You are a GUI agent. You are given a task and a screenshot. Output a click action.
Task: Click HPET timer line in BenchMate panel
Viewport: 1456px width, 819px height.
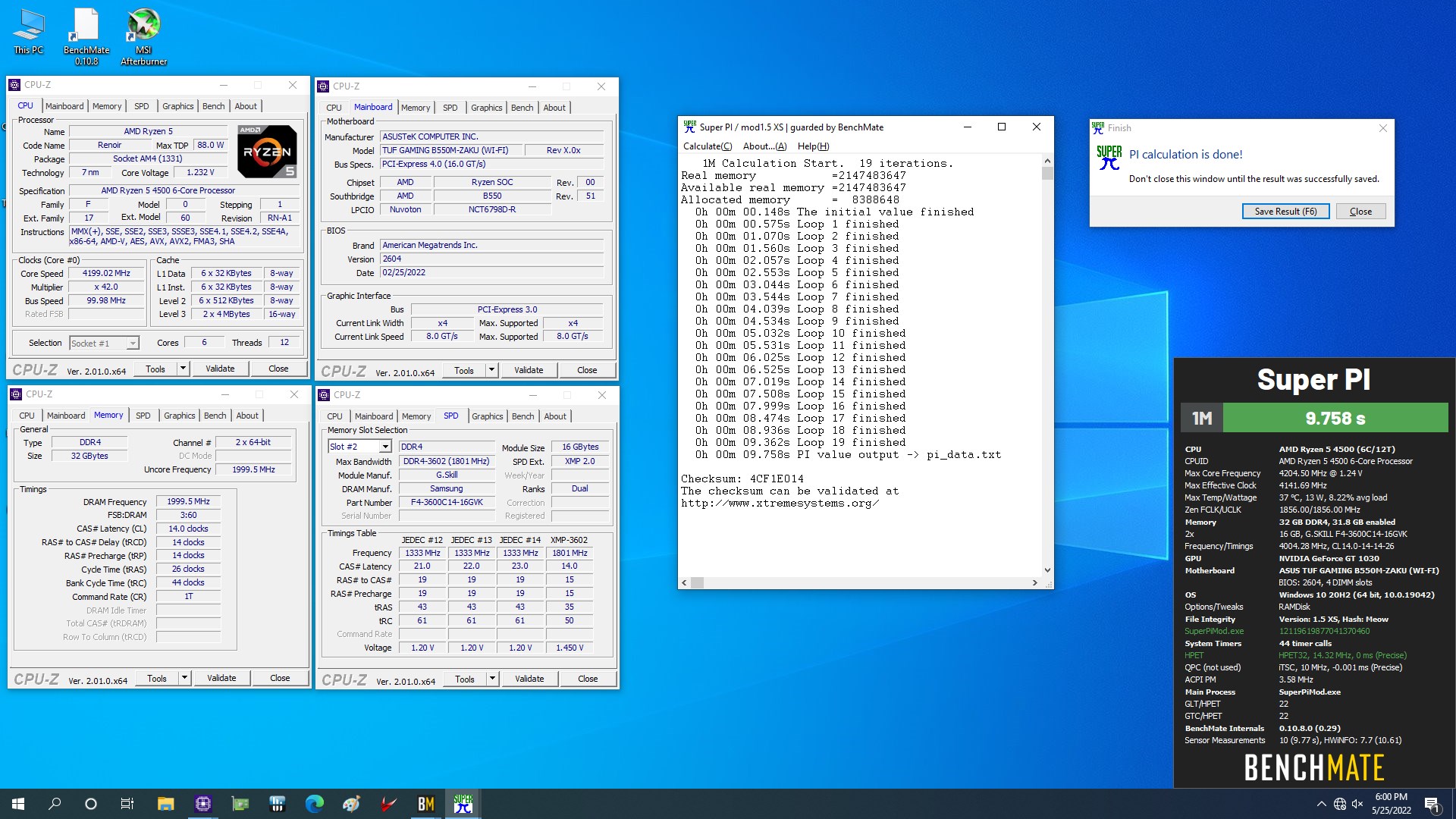click(1295, 655)
